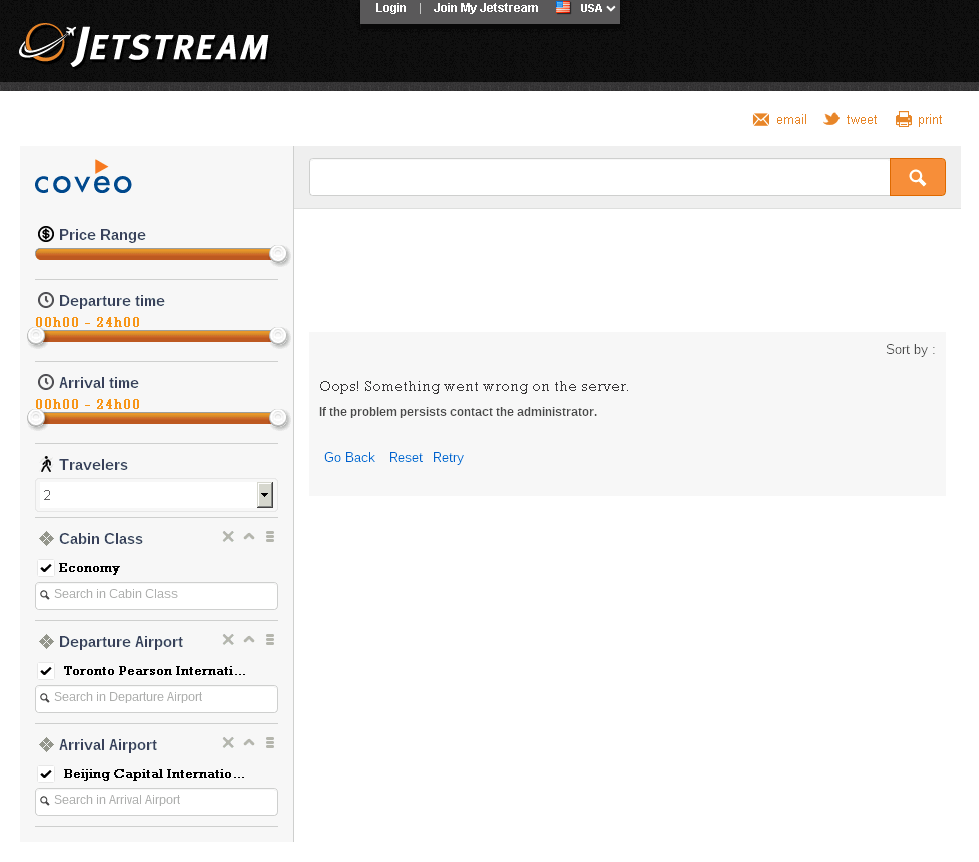Click the email share icon
979x862 pixels.
pos(761,119)
